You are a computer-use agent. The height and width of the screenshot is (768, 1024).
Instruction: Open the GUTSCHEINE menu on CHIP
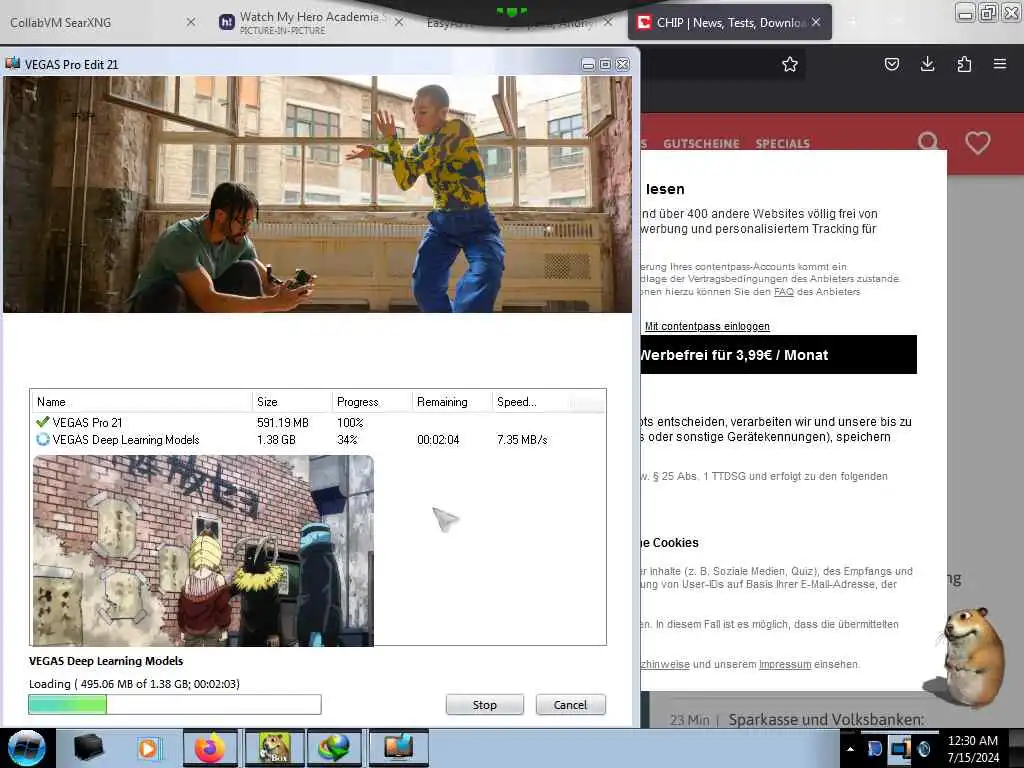click(701, 143)
